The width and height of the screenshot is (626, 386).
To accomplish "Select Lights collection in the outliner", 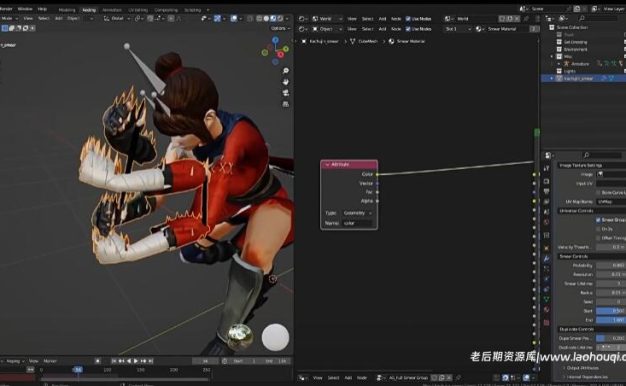I will (x=570, y=71).
